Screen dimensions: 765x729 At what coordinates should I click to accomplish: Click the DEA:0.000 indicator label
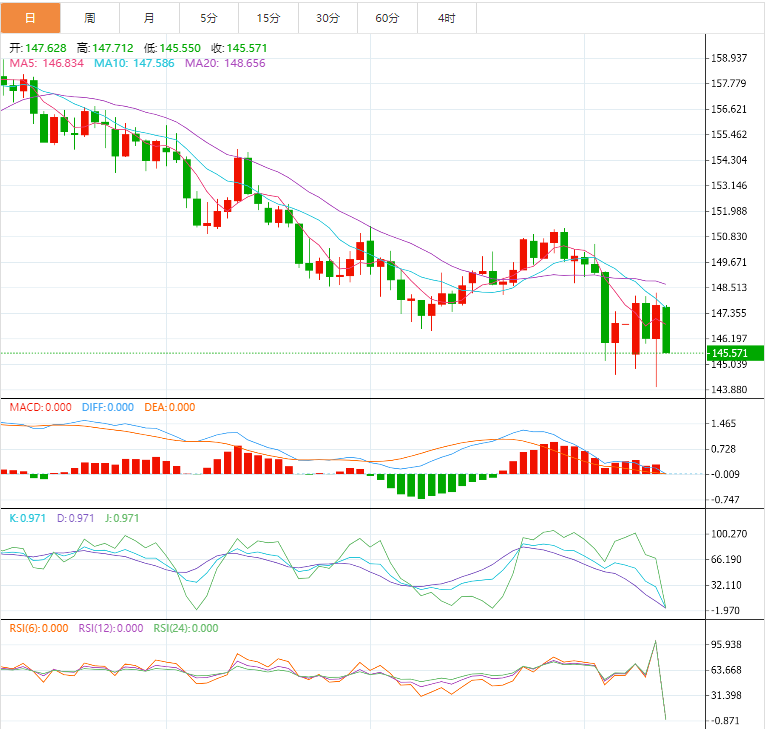170,407
